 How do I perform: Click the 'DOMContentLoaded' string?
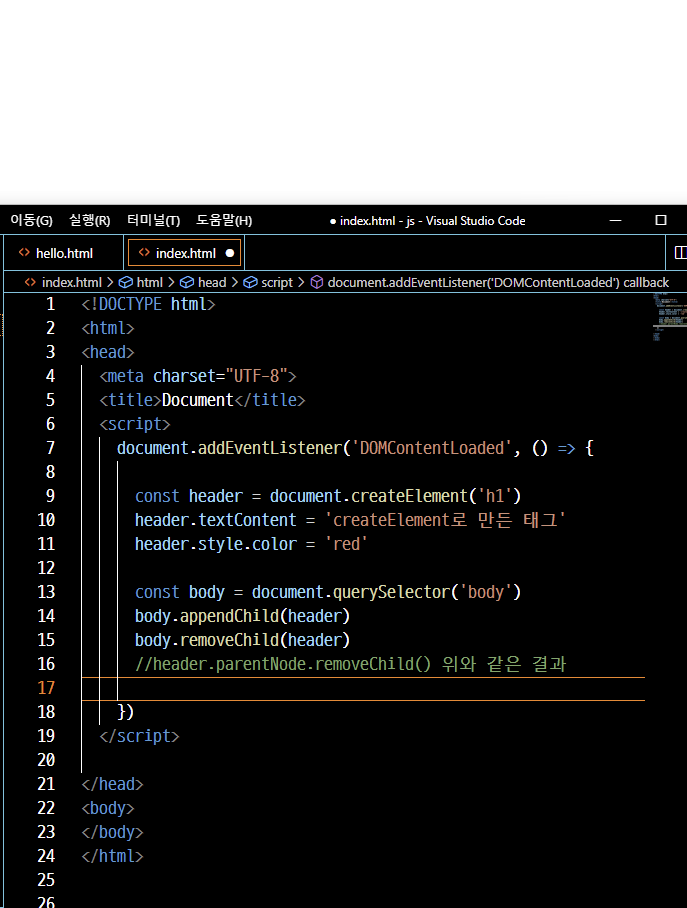coord(432,448)
